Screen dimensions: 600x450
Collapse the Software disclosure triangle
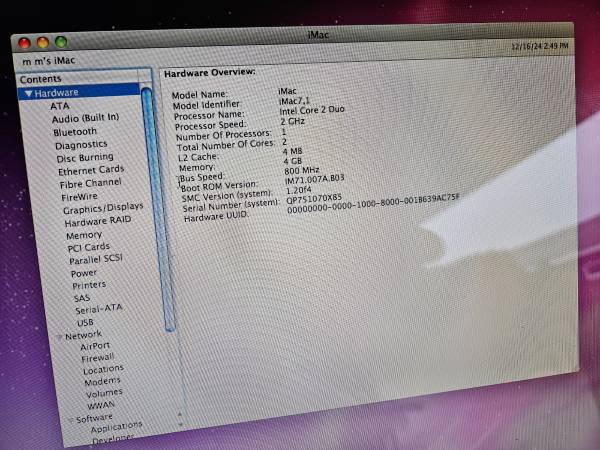(x=70, y=420)
